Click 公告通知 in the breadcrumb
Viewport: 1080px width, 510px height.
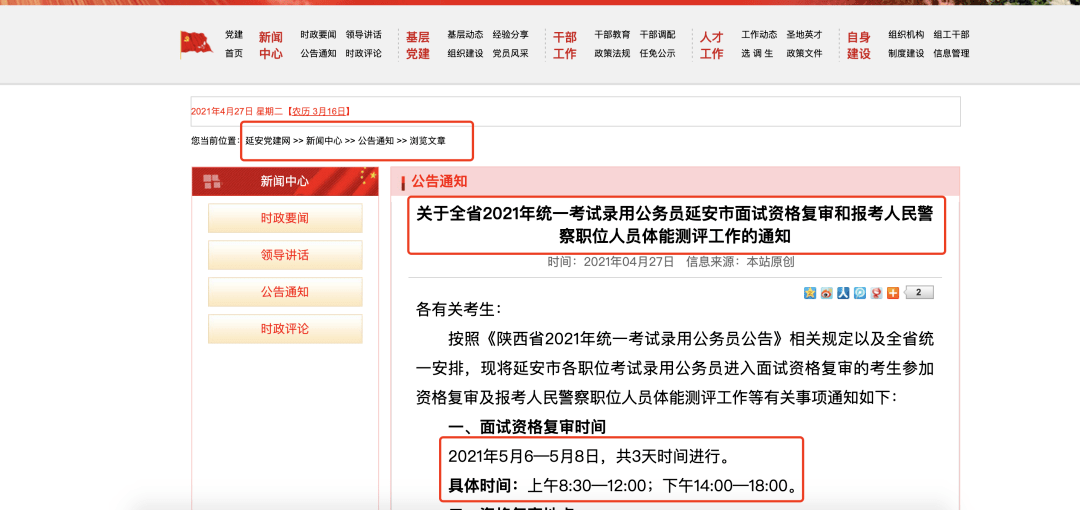[x=375, y=141]
